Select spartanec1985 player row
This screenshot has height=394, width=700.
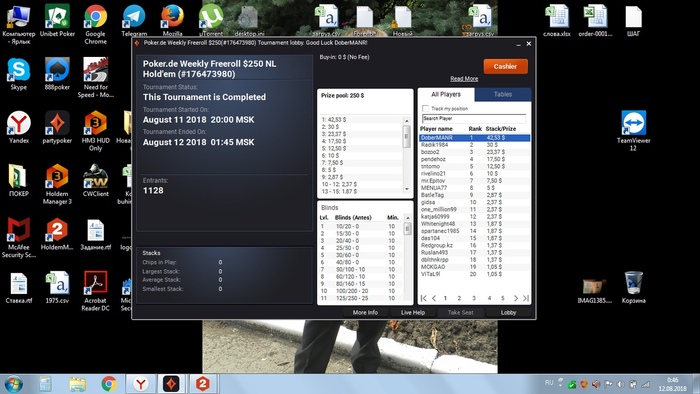(x=475, y=231)
